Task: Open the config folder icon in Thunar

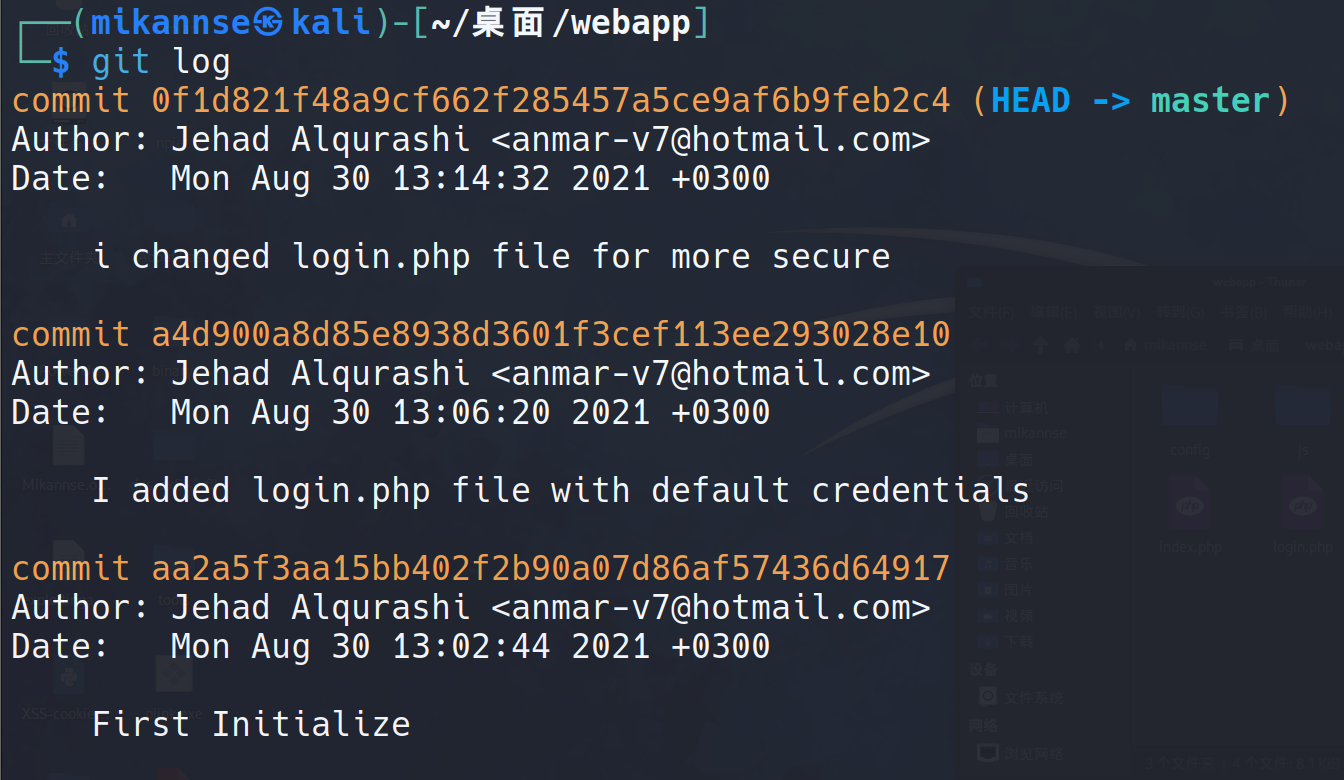Action: [1189, 408]
